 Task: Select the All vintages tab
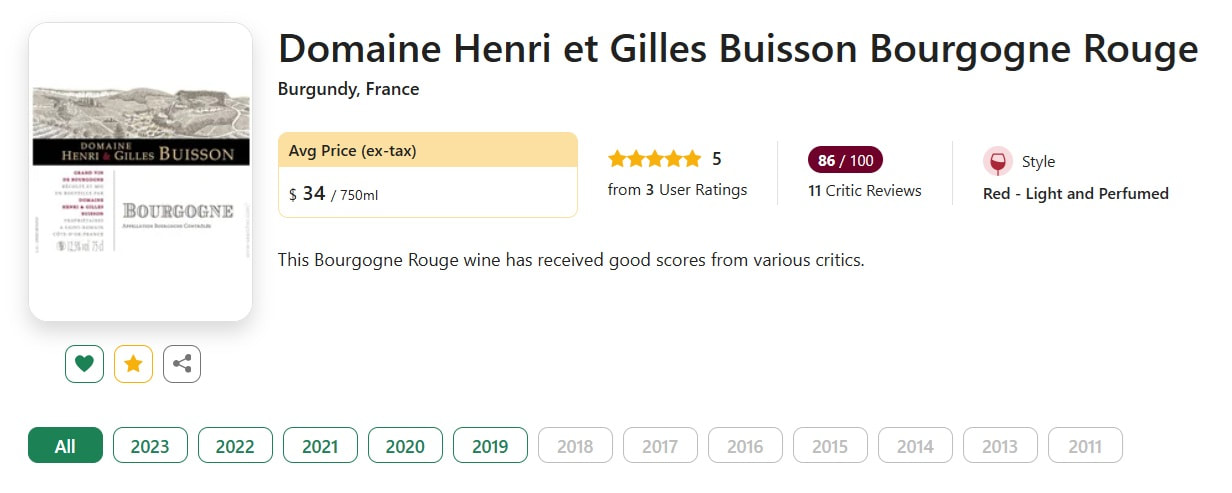pyautogui.click(x=65, y=446)
